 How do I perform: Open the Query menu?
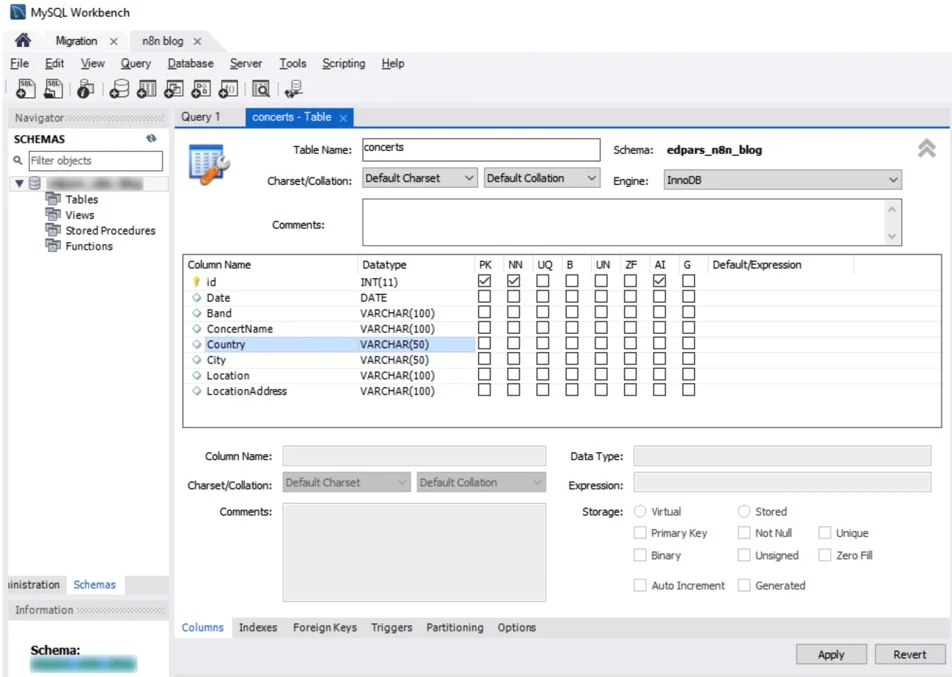tap(135, 63)
